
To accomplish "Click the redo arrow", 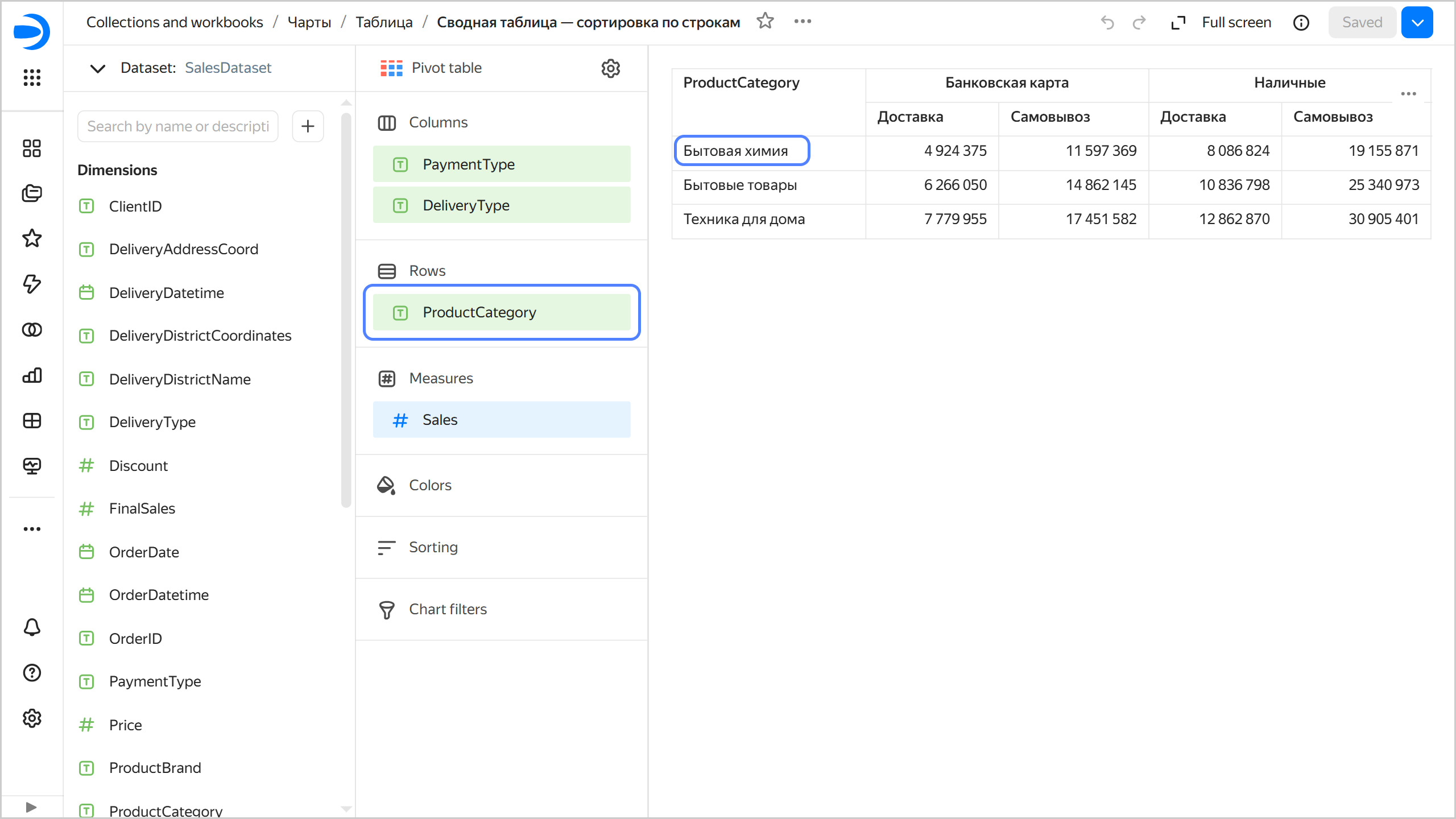I will click(1139, 22).
